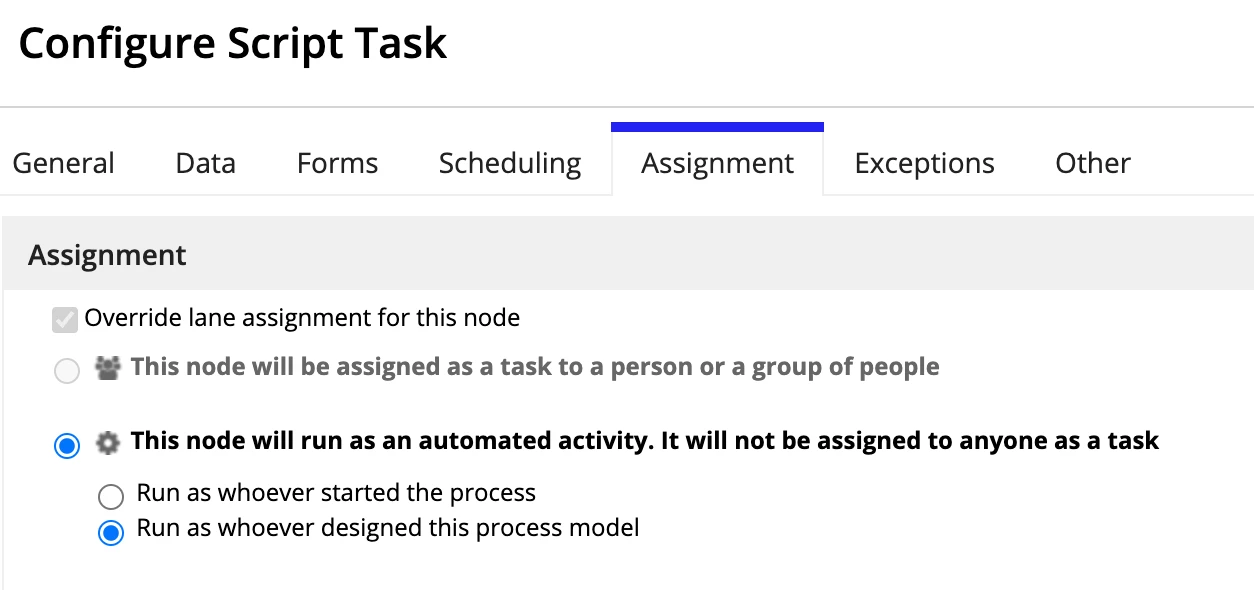Click 'Run as whoever started the process' label
This screenshot has width=1254, height=590.
pos(336,493)
